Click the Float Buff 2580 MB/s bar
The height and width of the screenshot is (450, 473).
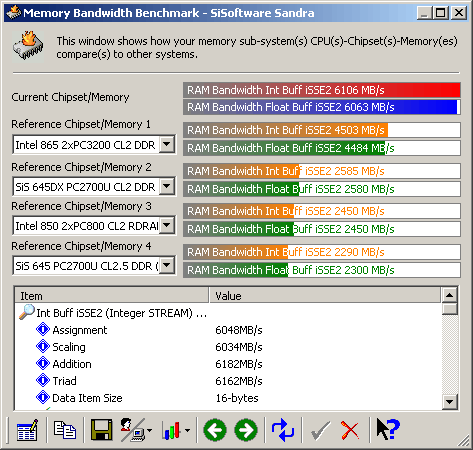click(322, 189)
